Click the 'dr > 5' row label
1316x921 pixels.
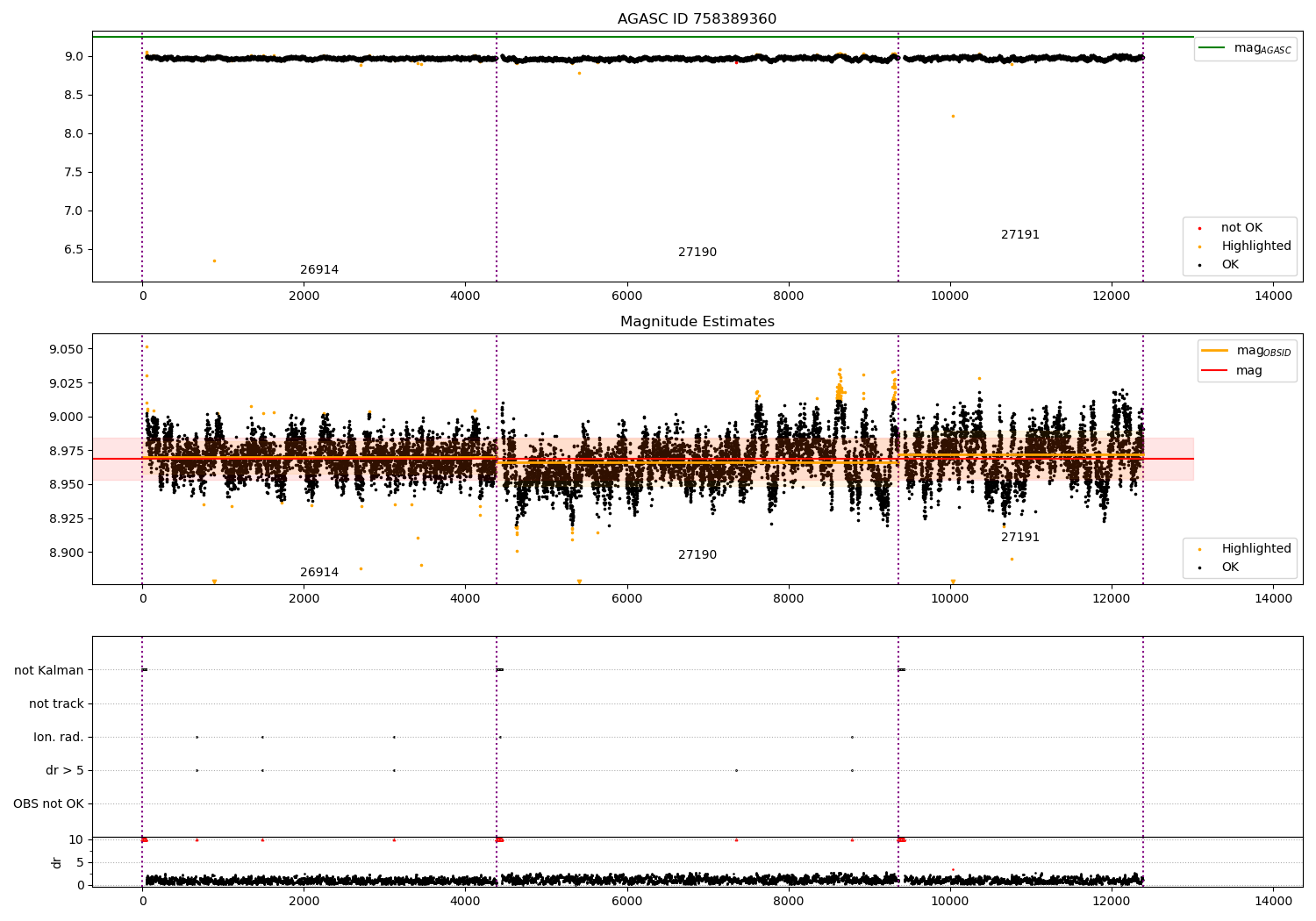pos(65,770)
